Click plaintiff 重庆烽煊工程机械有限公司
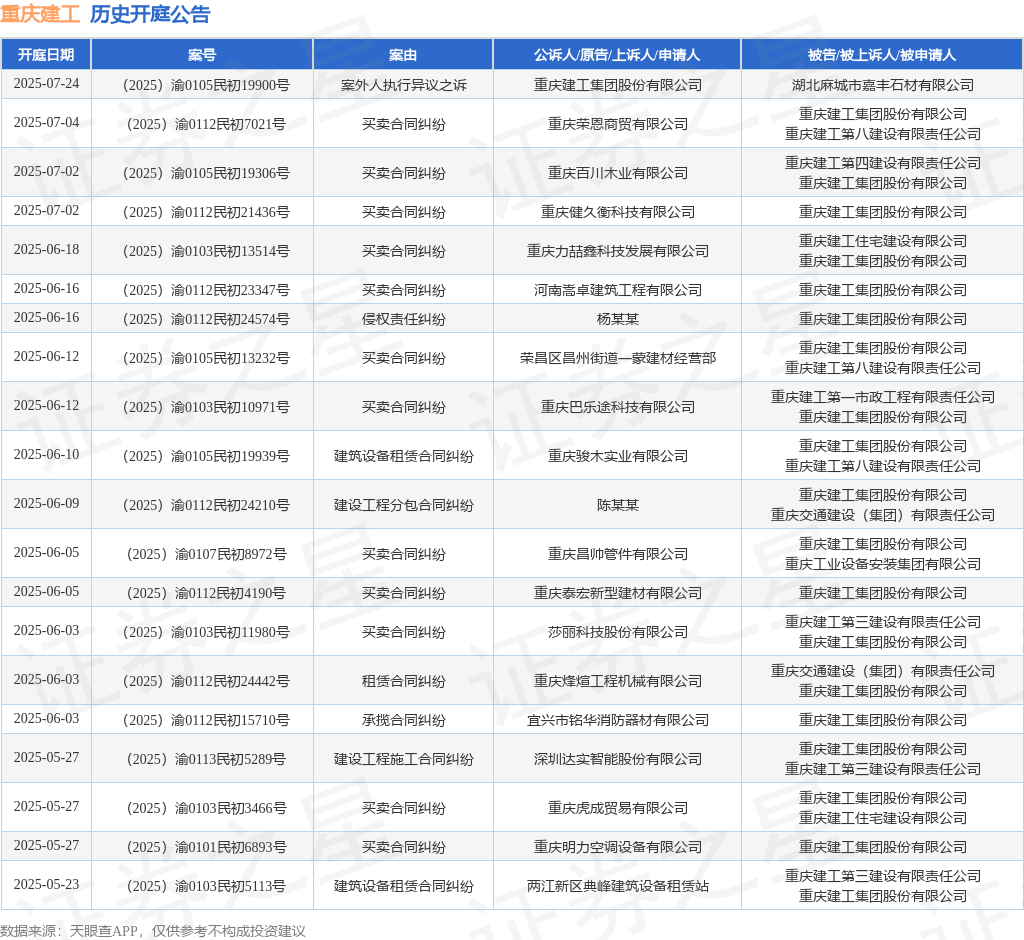 618,681
